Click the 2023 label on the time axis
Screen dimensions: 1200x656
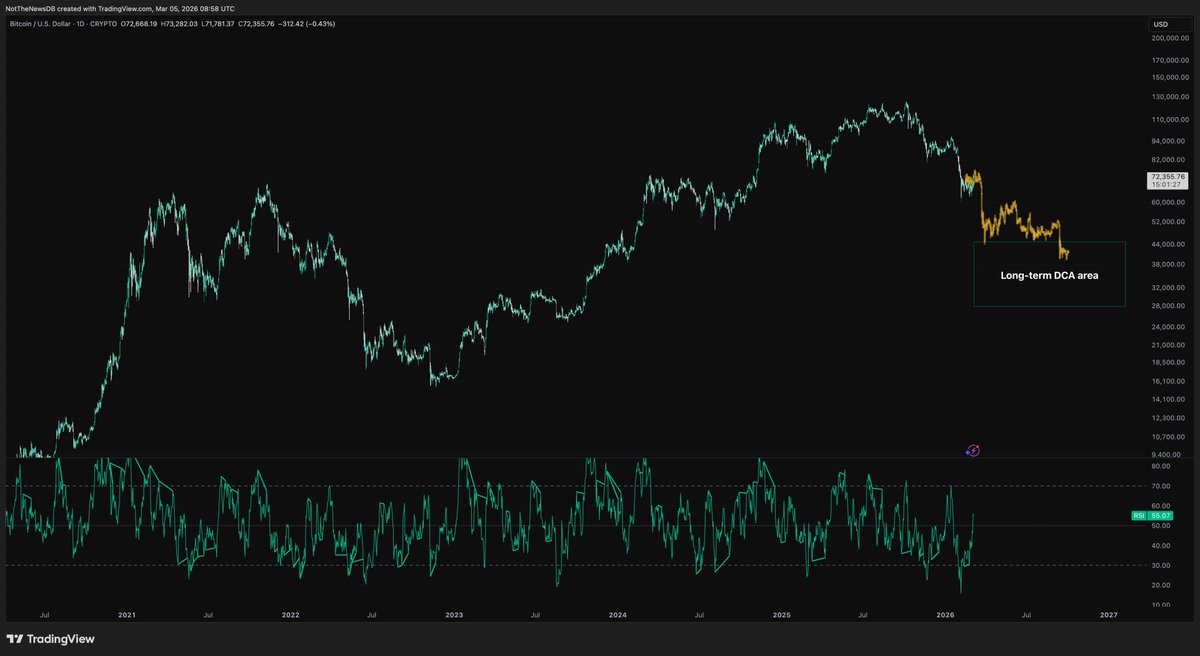pos(453,616)
